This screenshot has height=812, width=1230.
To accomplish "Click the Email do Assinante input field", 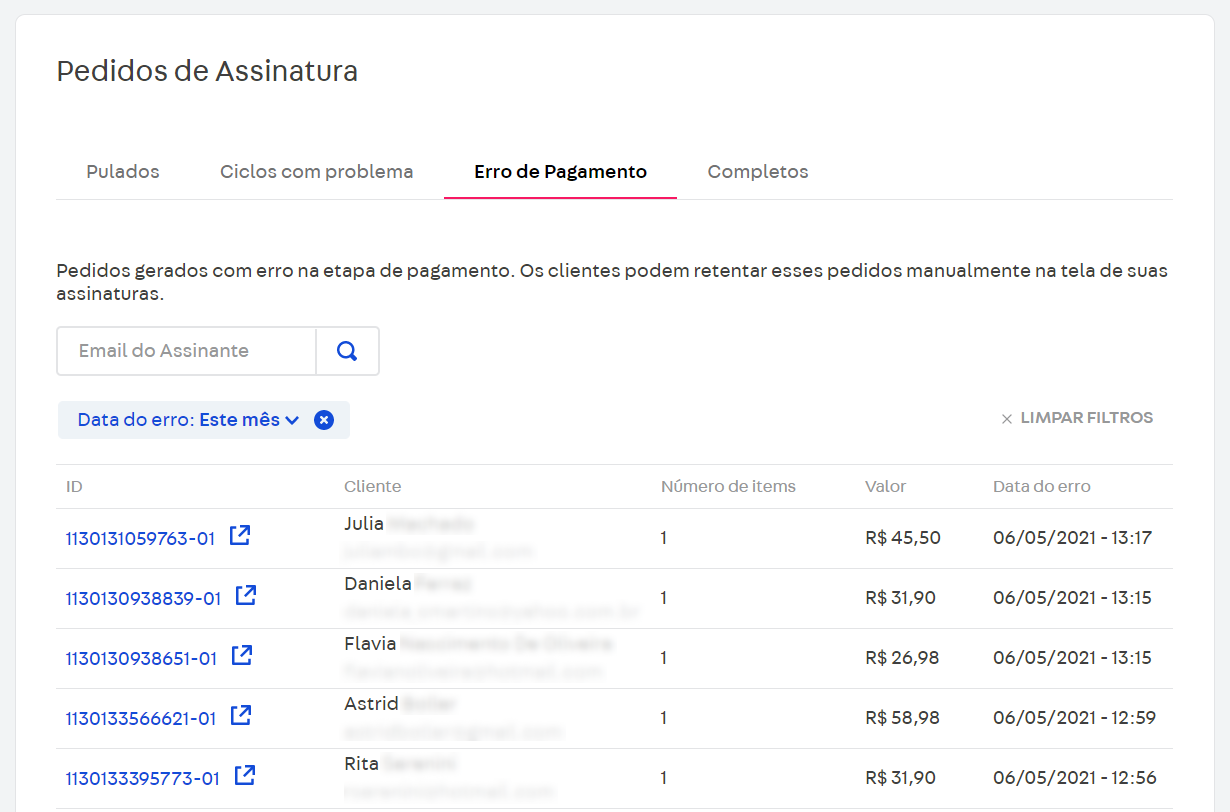I will pyautogui.click(x=185, y=351).
